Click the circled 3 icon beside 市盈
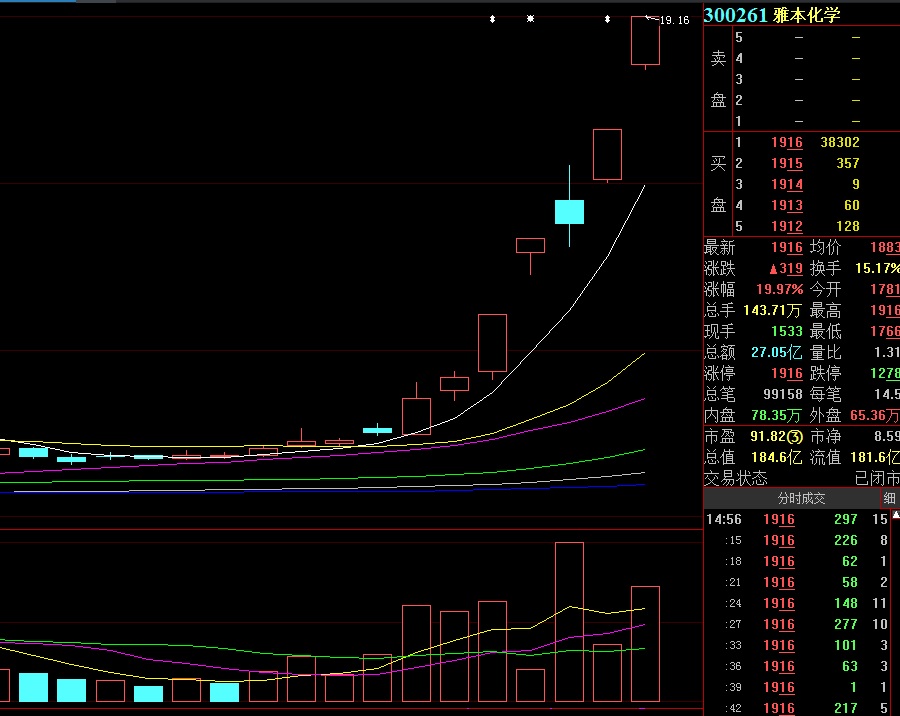Viewport: 900px width, 716px height. pyautogui.click(x=795, y=436)
